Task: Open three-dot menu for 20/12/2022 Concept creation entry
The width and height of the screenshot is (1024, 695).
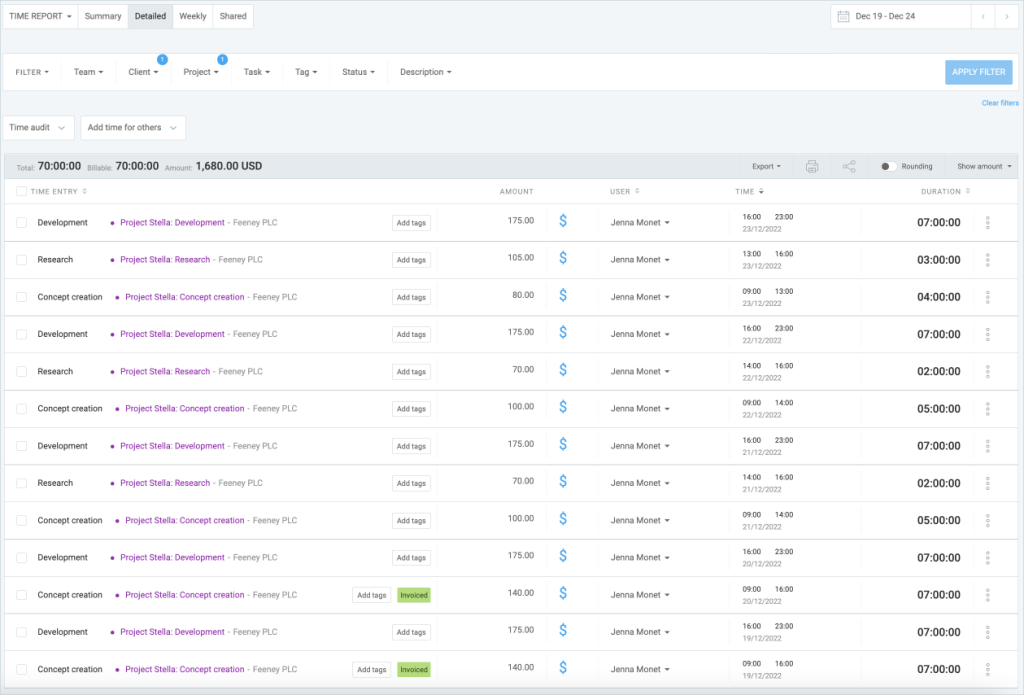Action: (987, 595)
